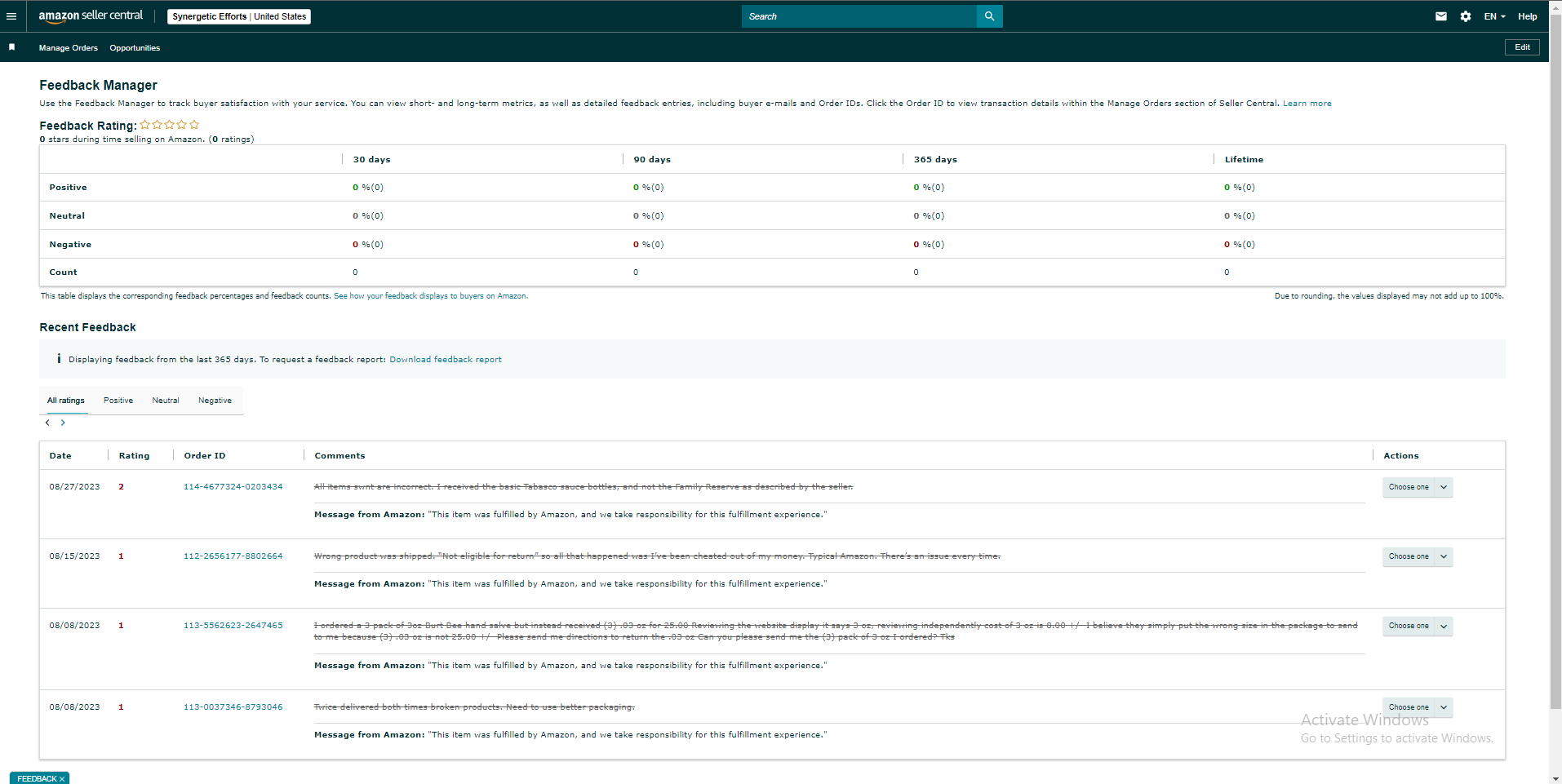Viewport: 1562px width, 784px height.
Task: Click the search magnifier button
Action: point(989,16)
